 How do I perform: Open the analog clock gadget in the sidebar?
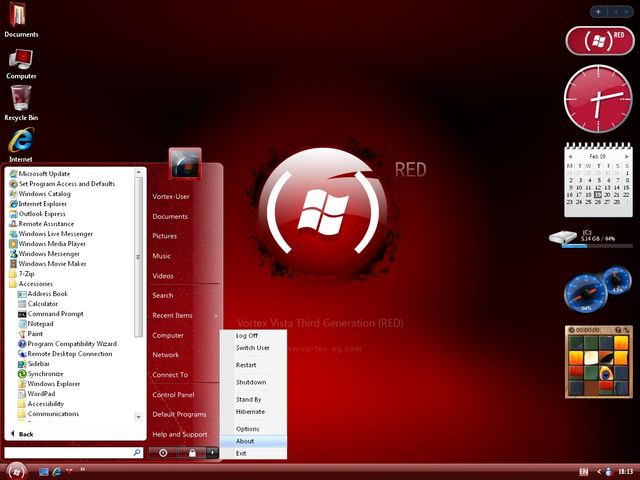pyautogui.click(x=598, y=98)
